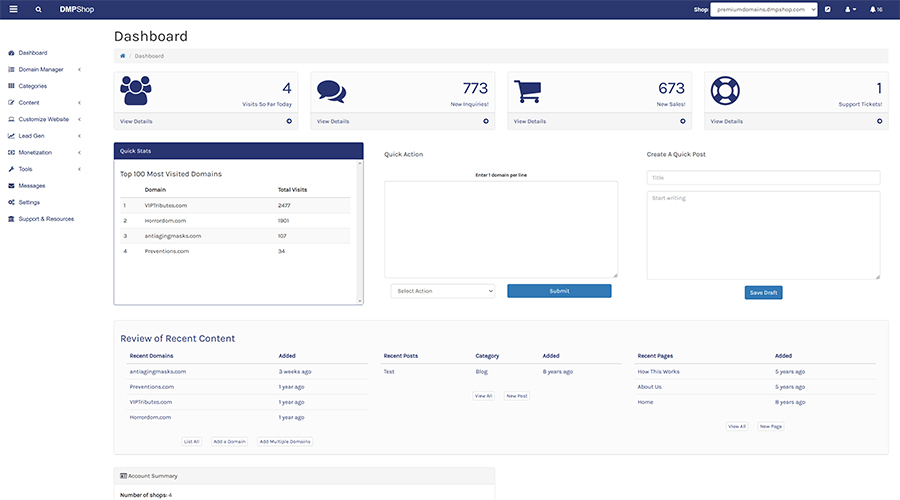Screen dimensions: 900x500
Task: Go to Settings in the sidebar
Action: pyautogui.click(x=29, y=202)
